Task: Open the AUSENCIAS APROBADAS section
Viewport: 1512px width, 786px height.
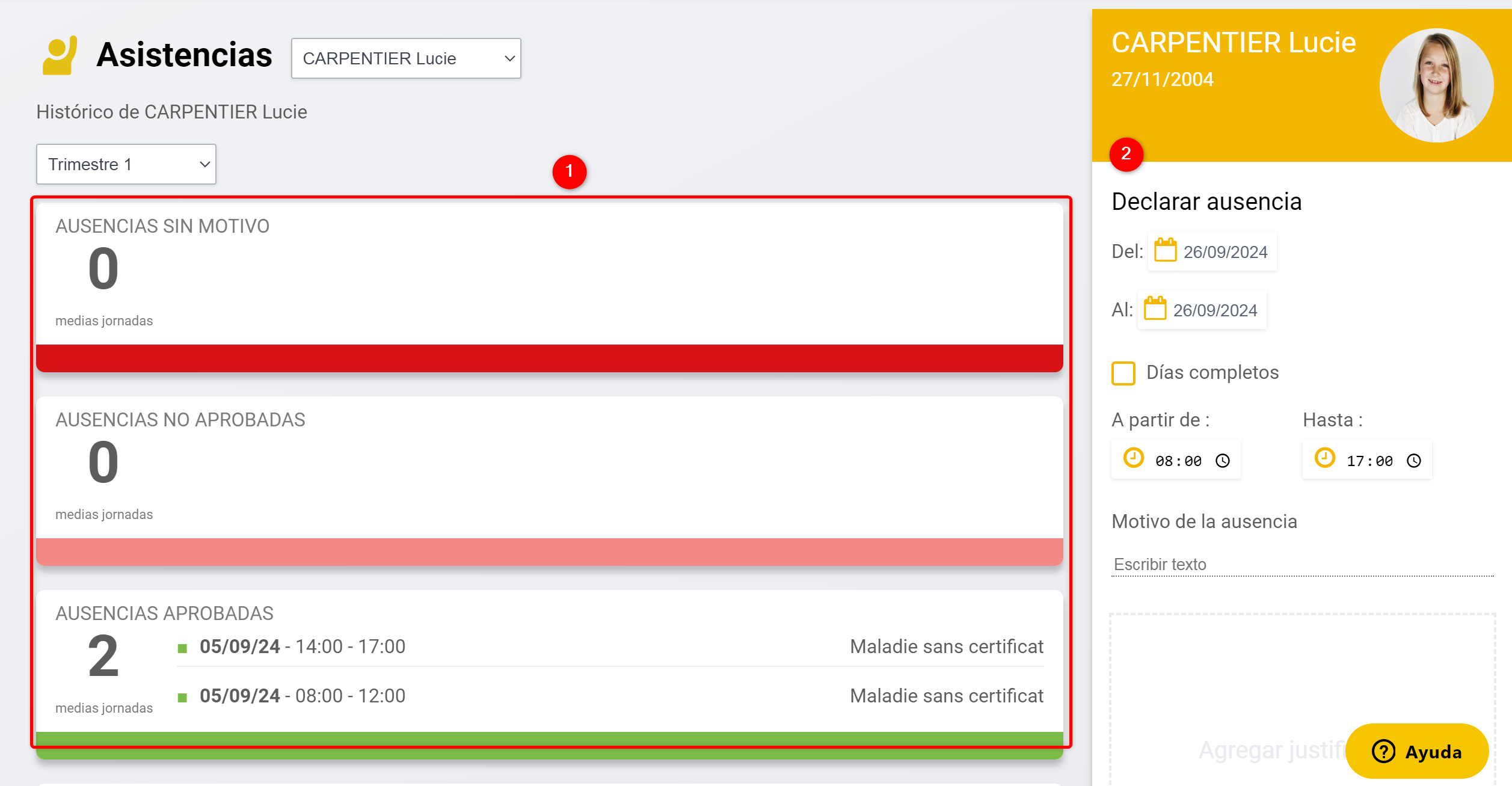Action: 165,613
